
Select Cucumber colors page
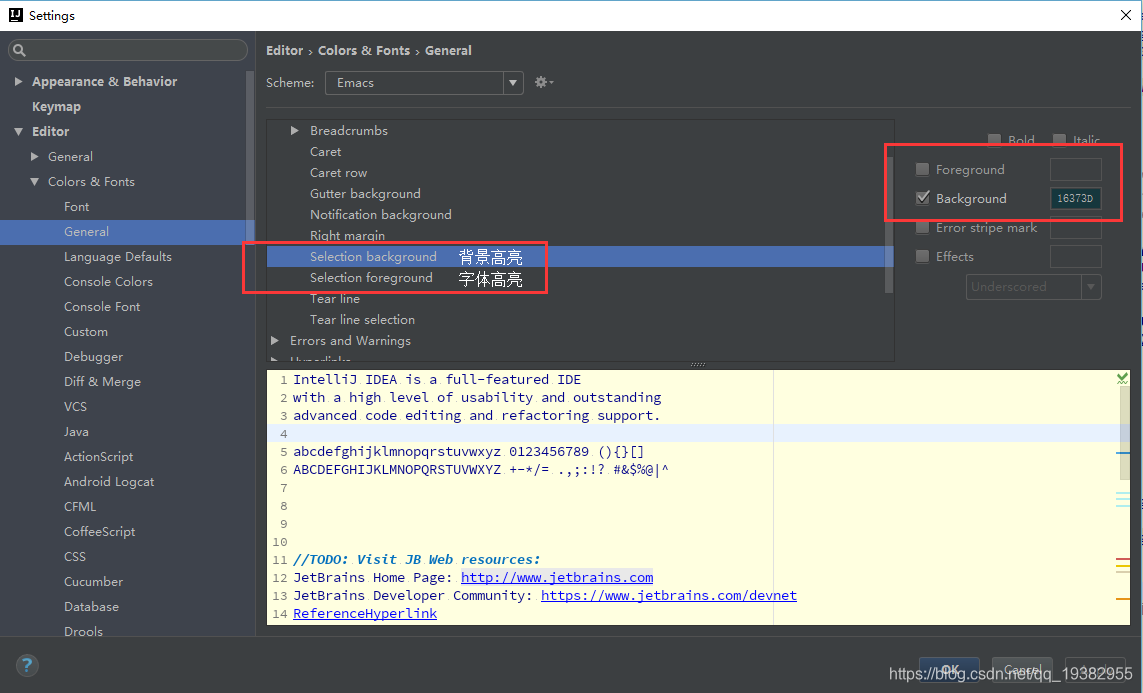pos(93,582)
